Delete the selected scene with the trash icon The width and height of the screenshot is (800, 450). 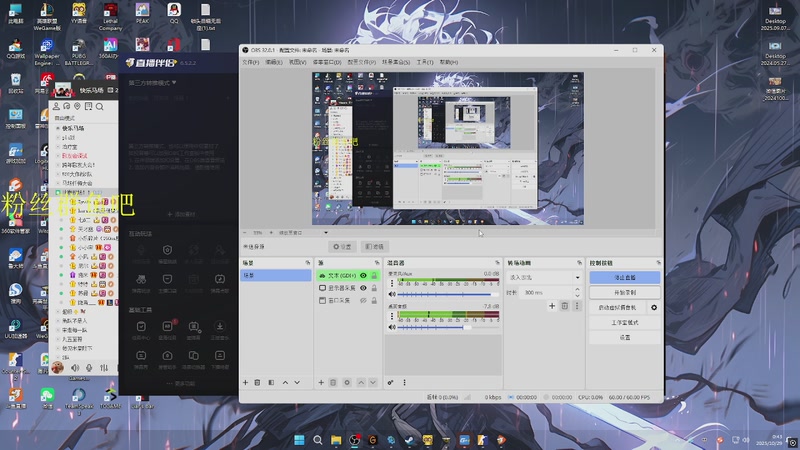point(258,382)
